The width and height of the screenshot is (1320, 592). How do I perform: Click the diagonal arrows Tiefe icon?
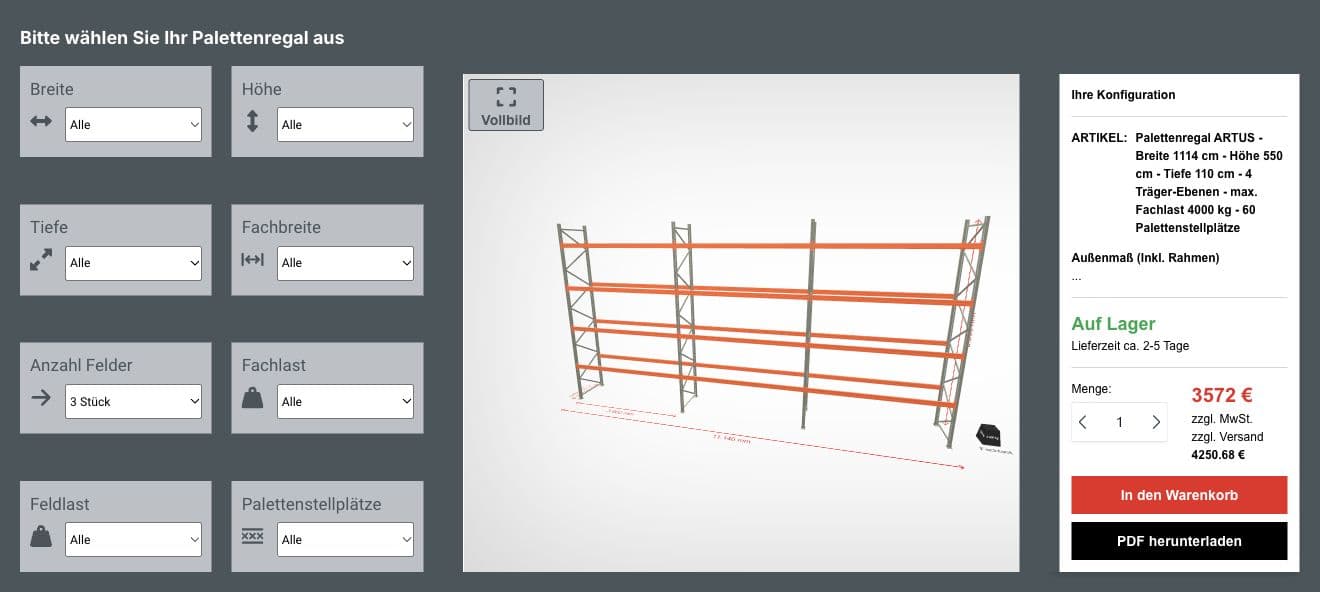(x=41, y=260)
